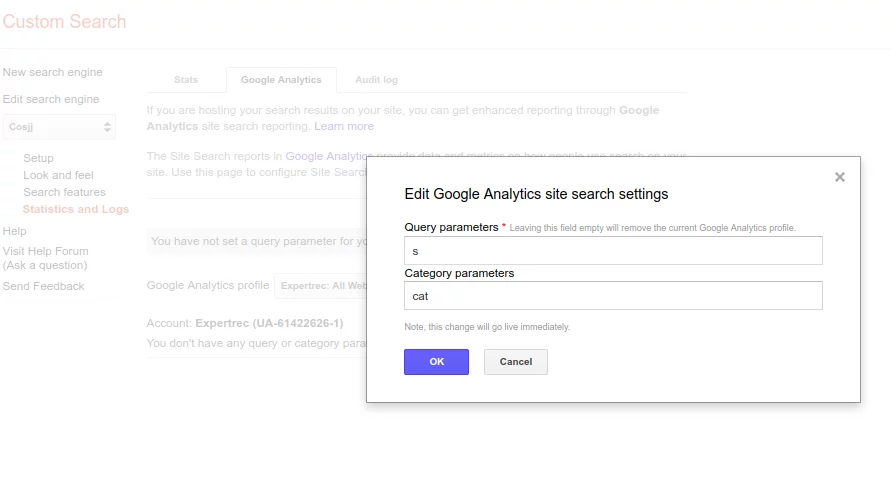Switch to the Stats tab

coord(186,80)
